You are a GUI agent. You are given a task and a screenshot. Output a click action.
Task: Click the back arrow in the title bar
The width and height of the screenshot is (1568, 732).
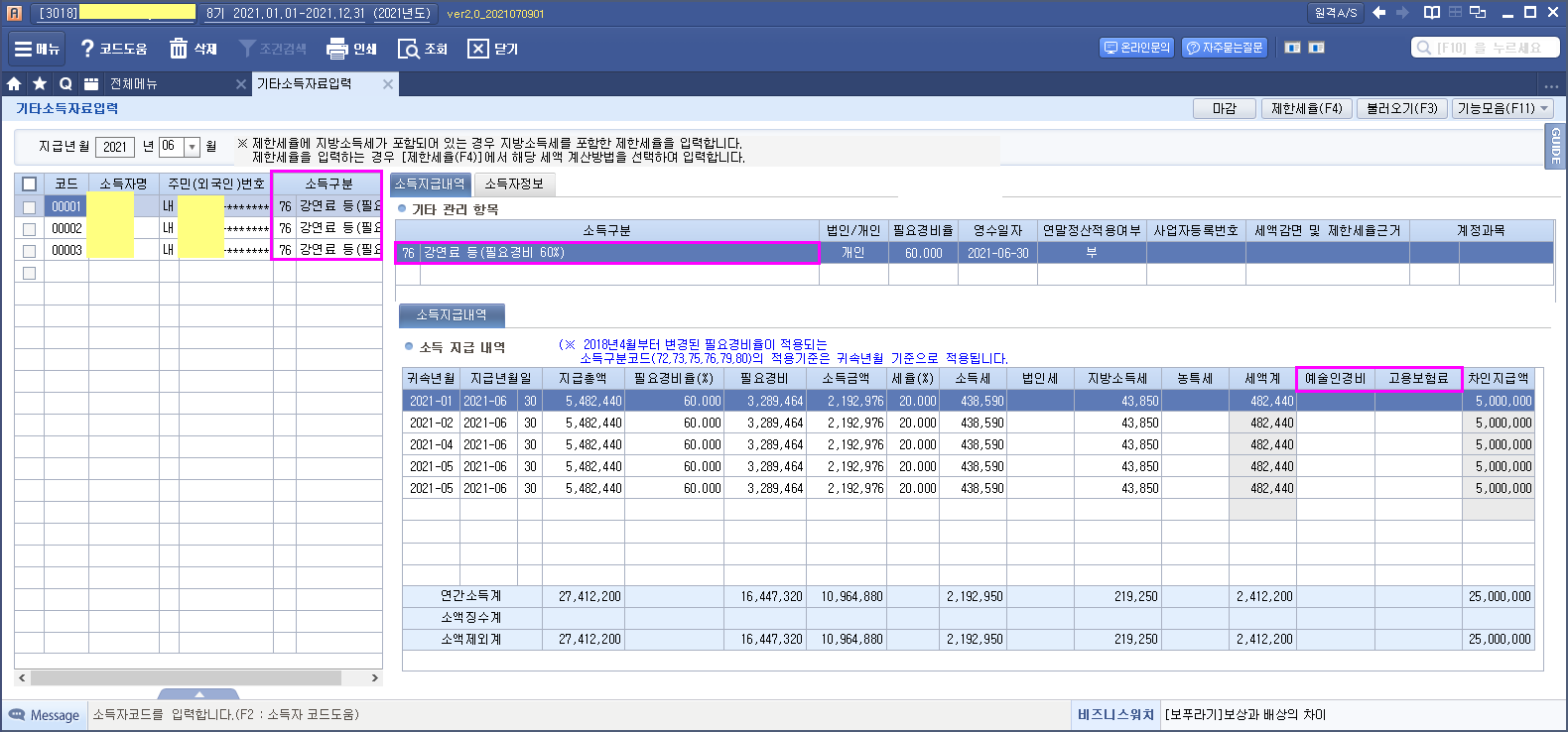click(x=1378, y=13)
